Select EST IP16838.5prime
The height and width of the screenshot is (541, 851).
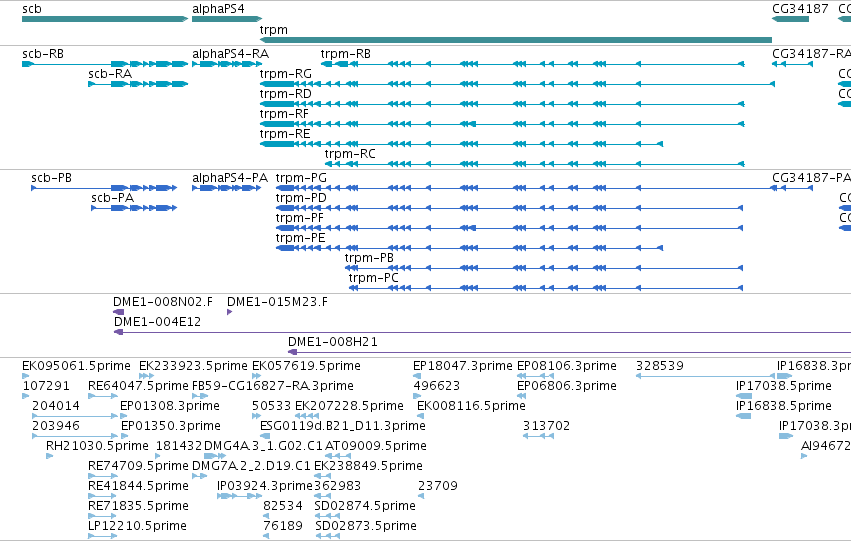[x=784, y=406]
